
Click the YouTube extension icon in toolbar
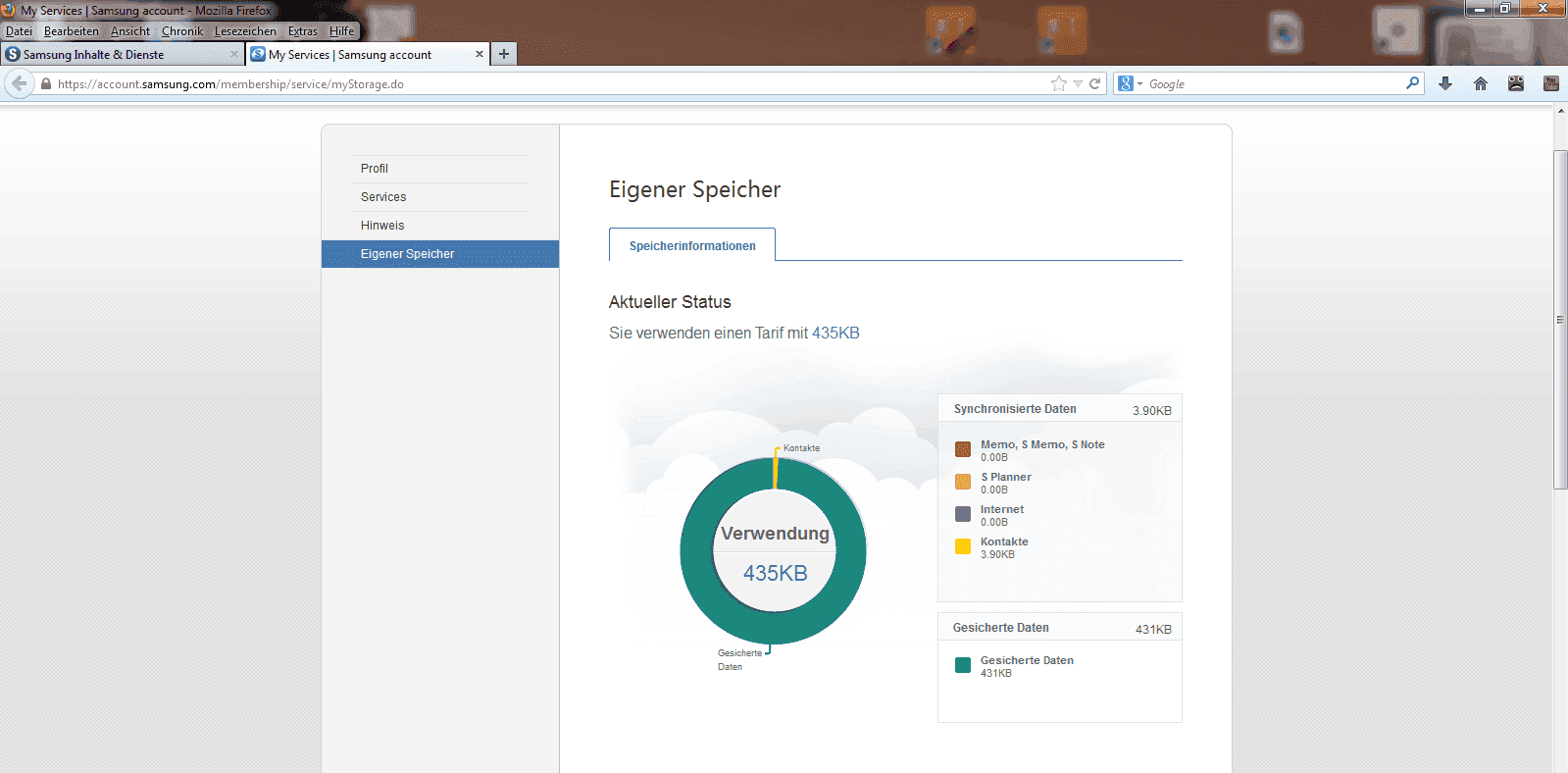(x=1551, y=83)
